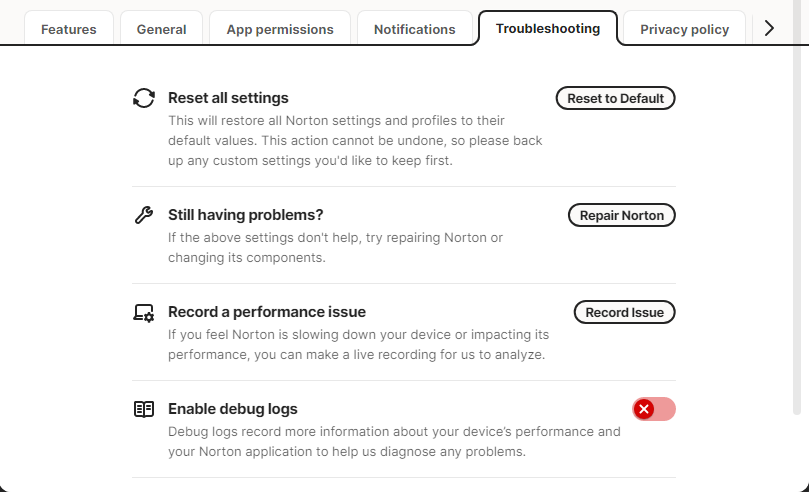Enable the debug logs toggle switch
The width and height of the screenshot is (809, 492).
click(654, 409)
